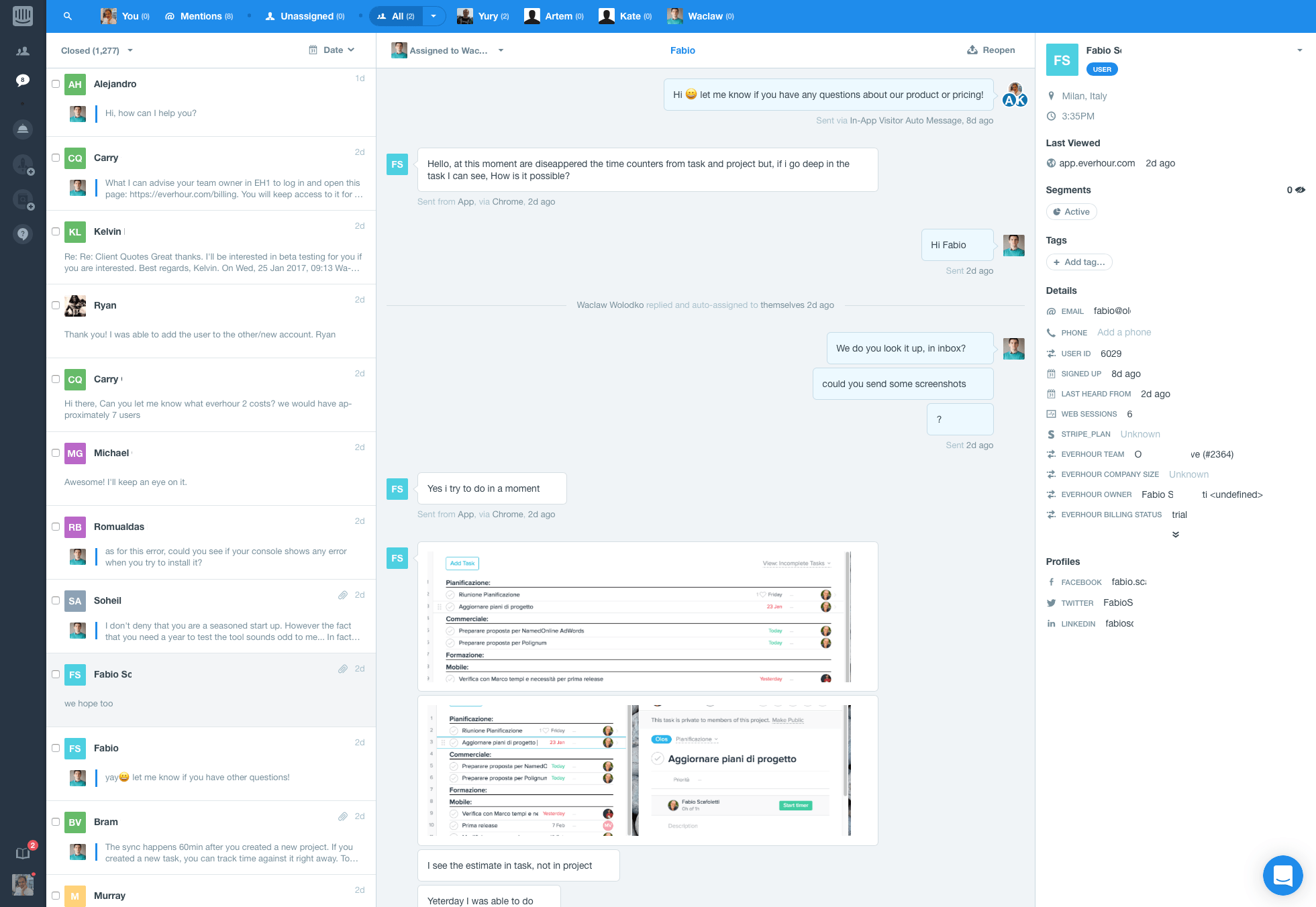Click the Add tag button
Screen dimensions: 1316x907
[x=1078, y=262]
